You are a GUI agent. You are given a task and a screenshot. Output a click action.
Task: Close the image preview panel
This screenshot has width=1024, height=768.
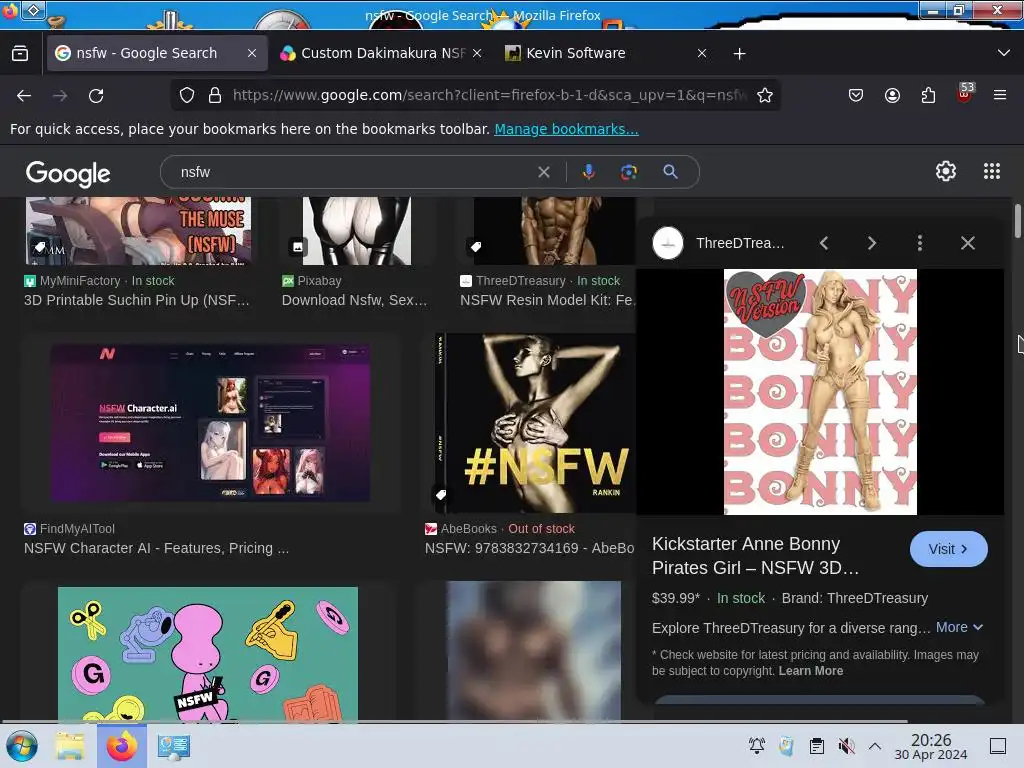(968, 243)
